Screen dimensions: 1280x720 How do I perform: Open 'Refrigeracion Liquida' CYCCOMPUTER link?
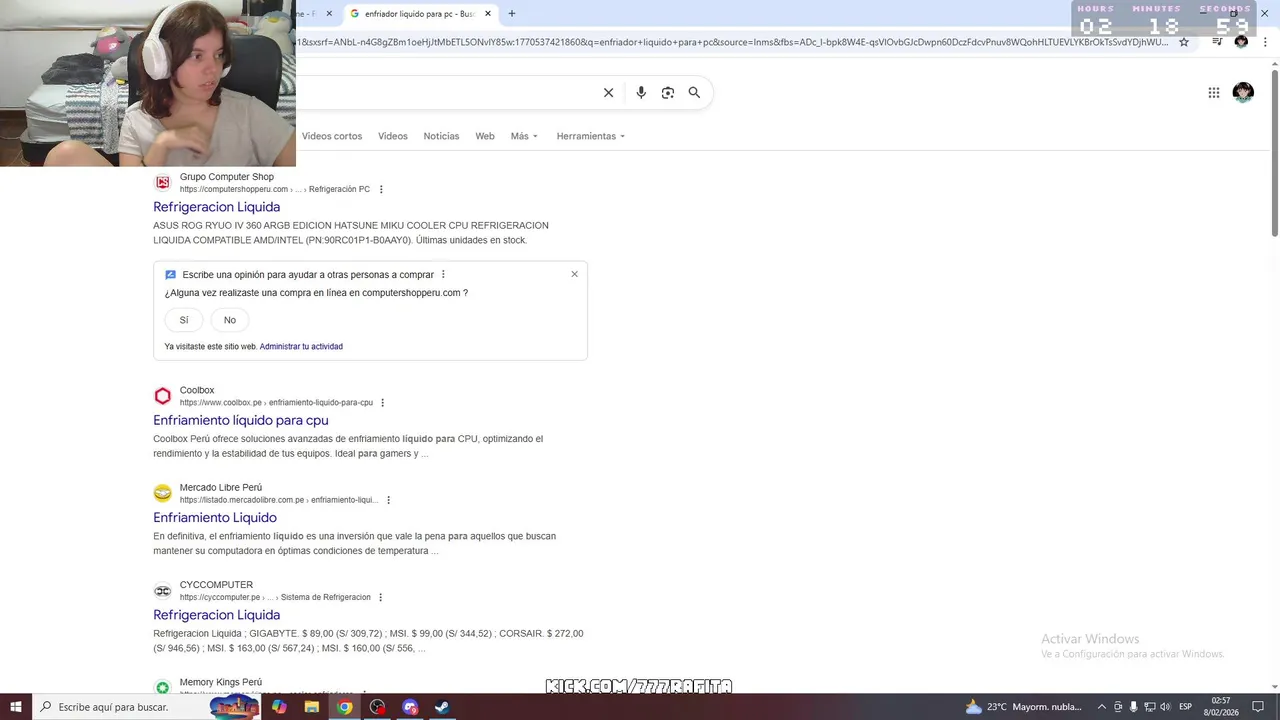click(x=216, y=615)
